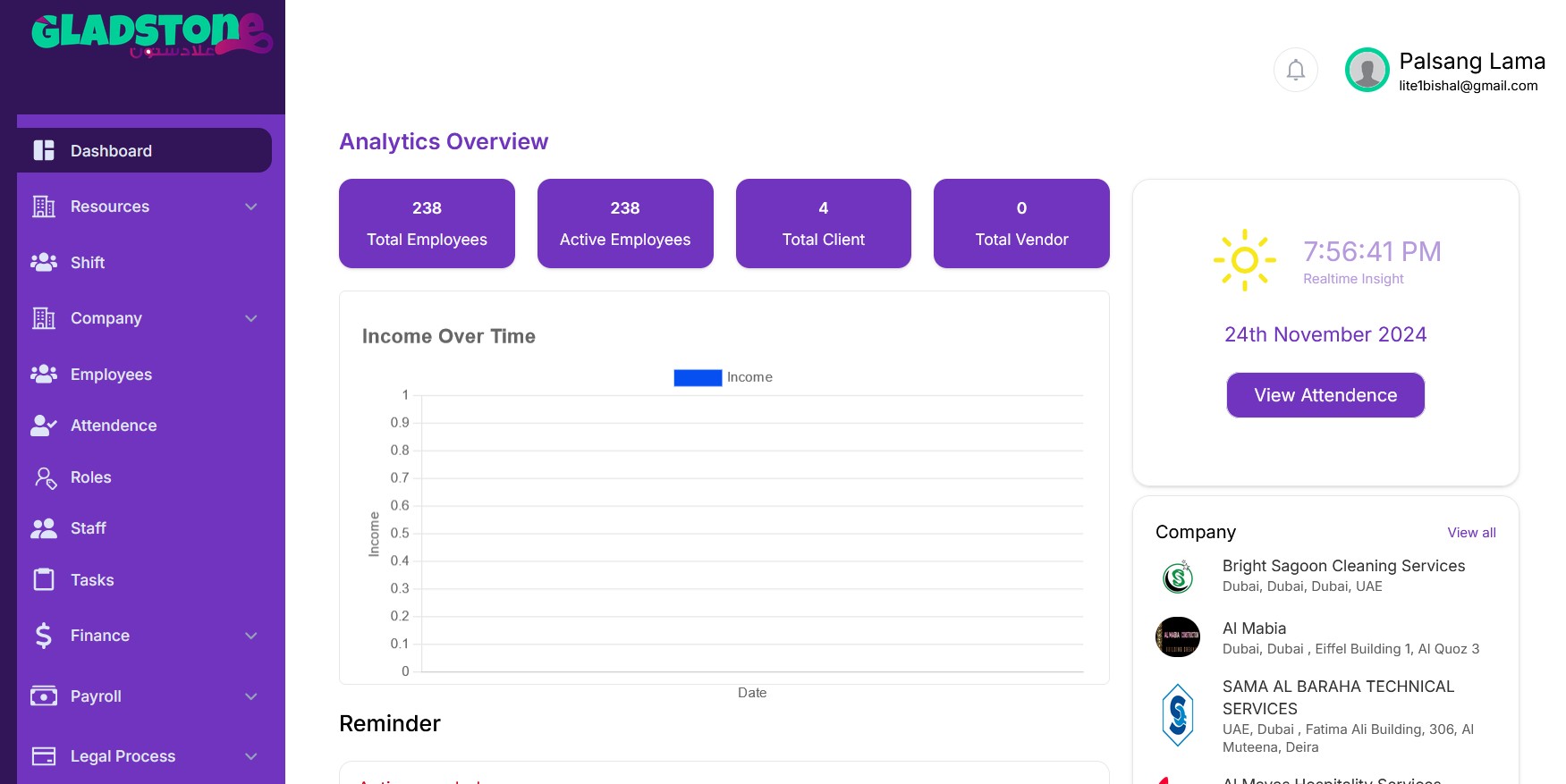Expand the Company sidebar chevron
Viewport: 1566px width, 784px height.
tap(251, 318)
